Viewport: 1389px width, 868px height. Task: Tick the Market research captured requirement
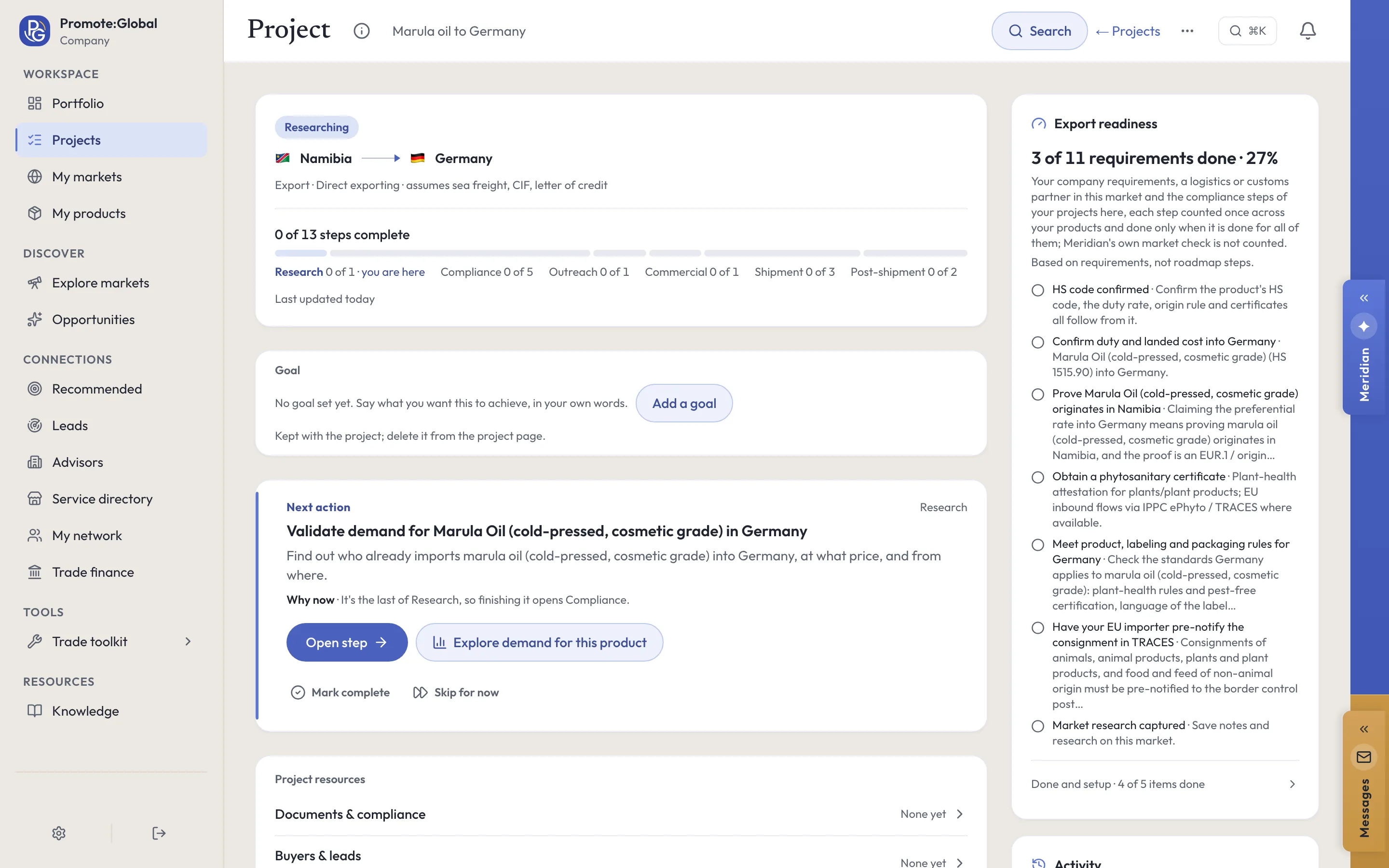1038,726
